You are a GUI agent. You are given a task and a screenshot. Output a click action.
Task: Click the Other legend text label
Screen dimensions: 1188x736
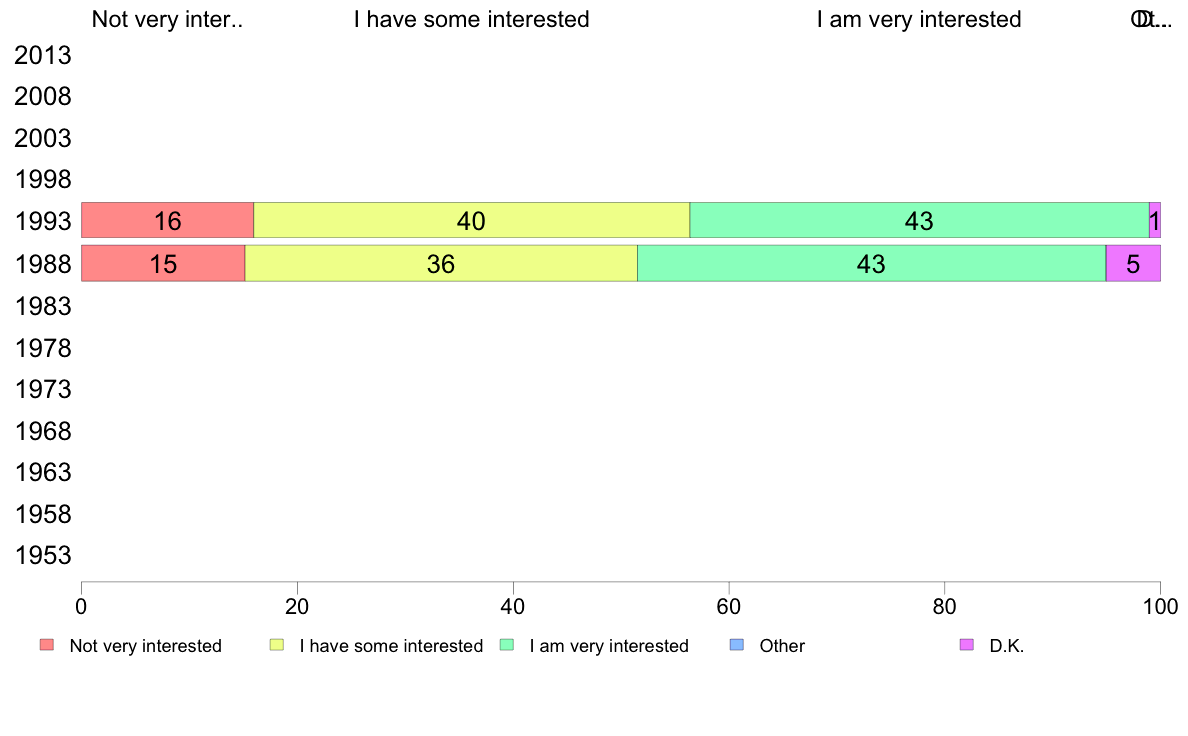782,646
